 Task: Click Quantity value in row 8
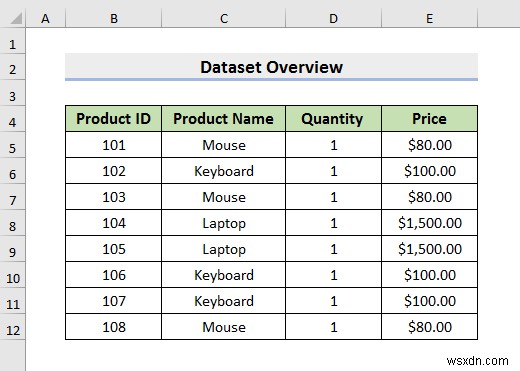click(x=333, y=223)
